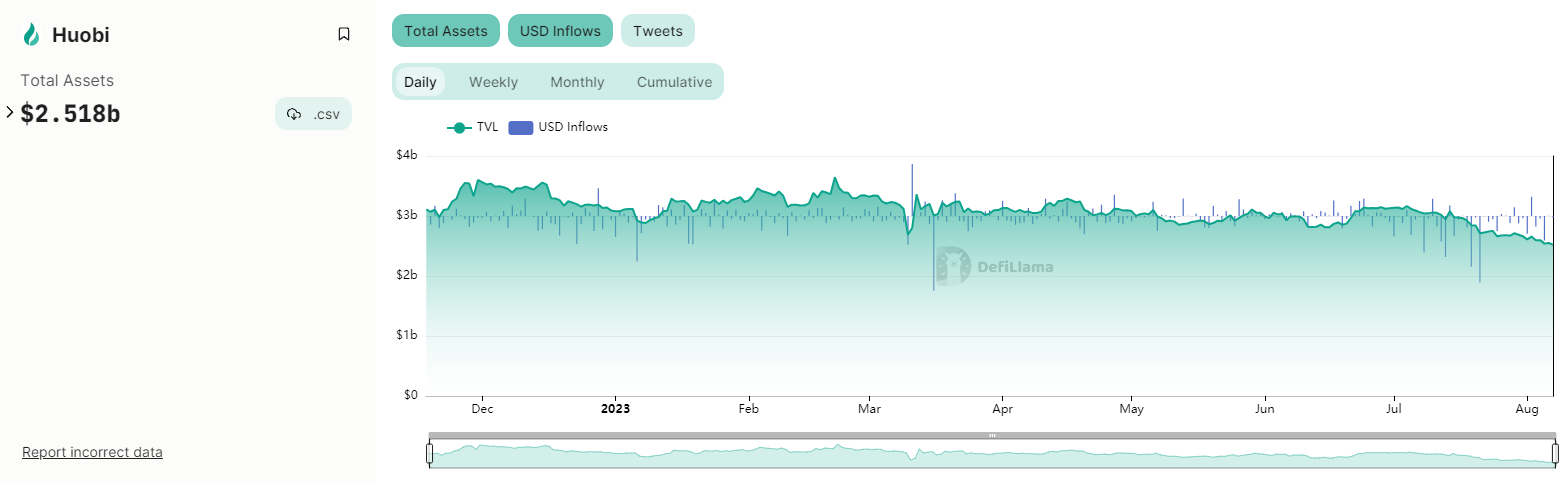Image resolution: width=1561 pixels, height=483 pixels.
Task: Click the left range slider handle
Action: [430, 454]
